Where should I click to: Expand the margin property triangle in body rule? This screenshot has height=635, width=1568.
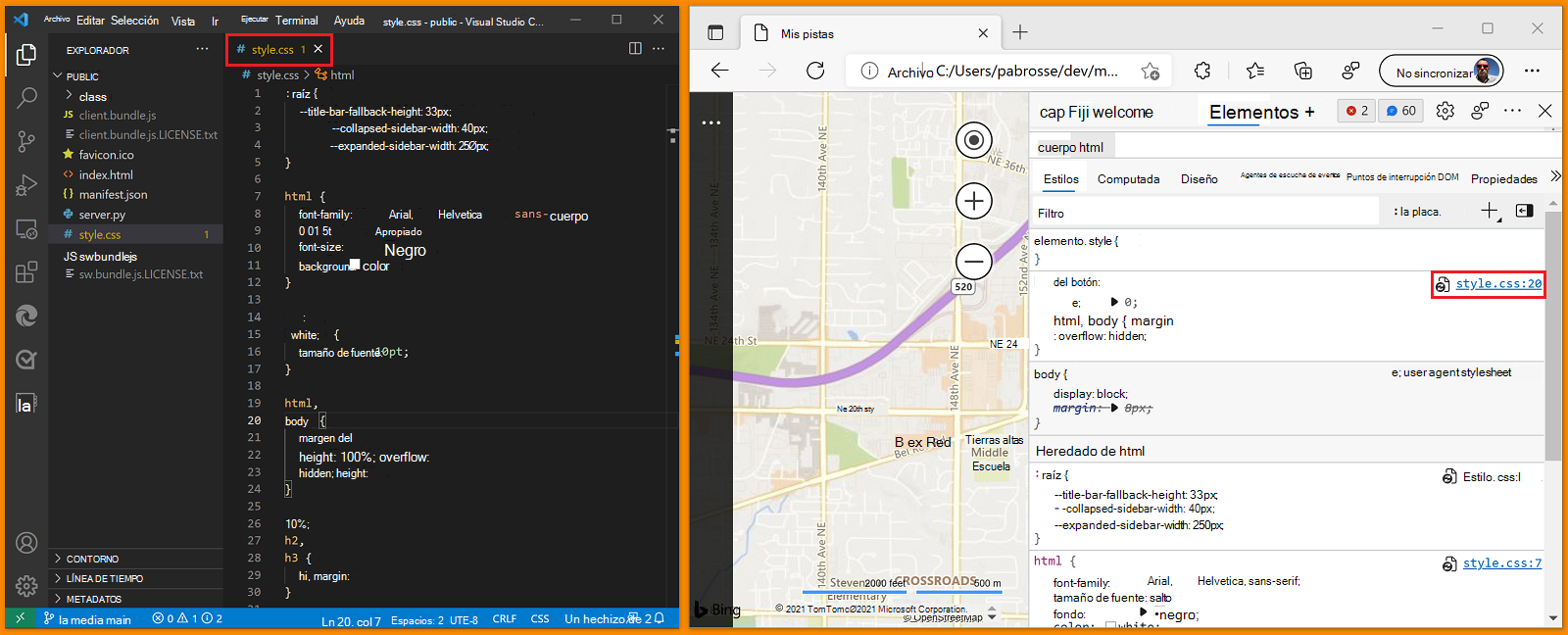[x=1114, y=408]
